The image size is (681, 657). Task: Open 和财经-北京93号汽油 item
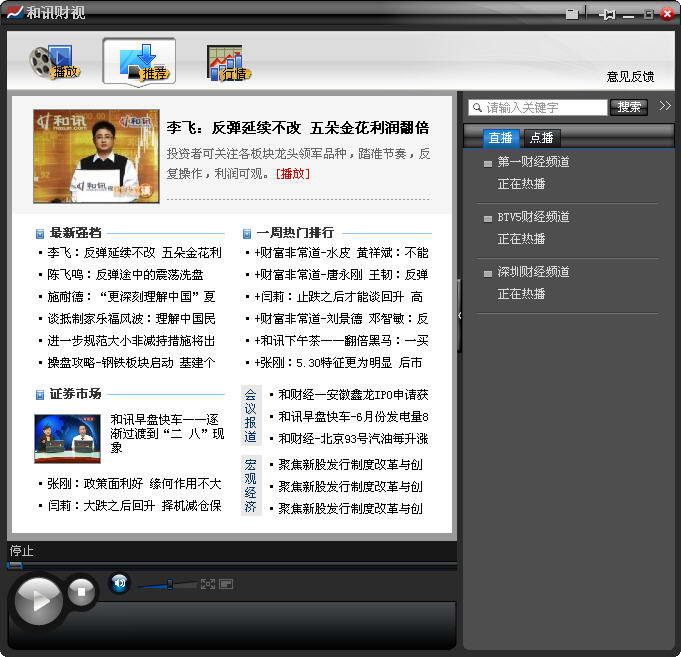coord(353,439)
